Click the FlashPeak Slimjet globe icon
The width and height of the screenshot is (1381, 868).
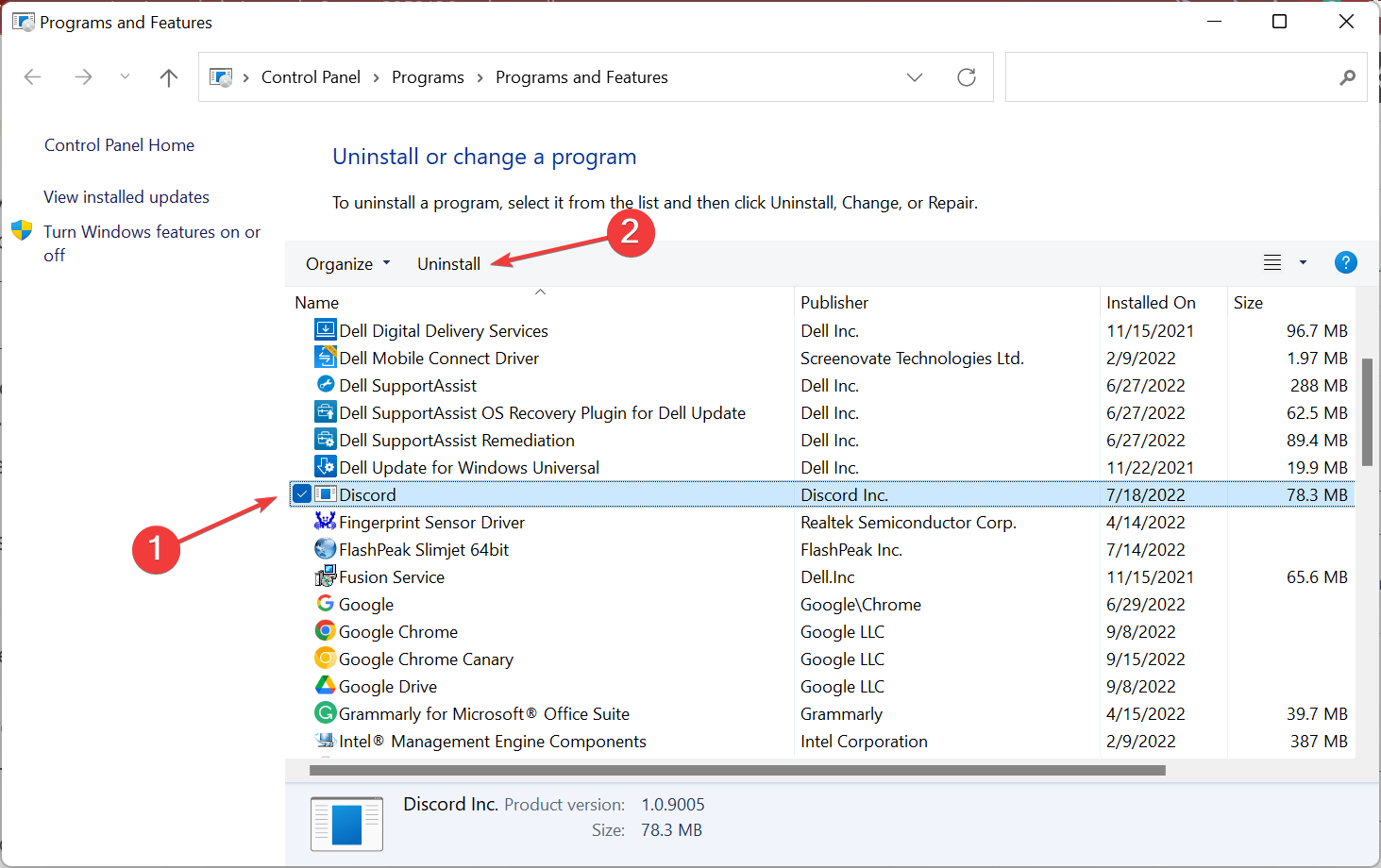click(x=325, y=548)
